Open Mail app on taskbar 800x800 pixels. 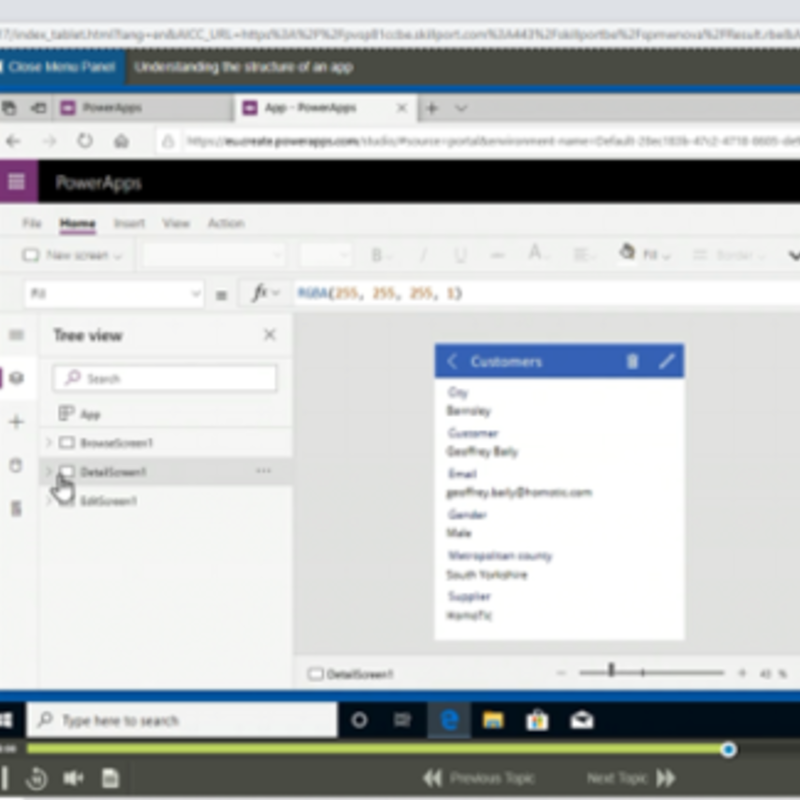coord(582,720)
